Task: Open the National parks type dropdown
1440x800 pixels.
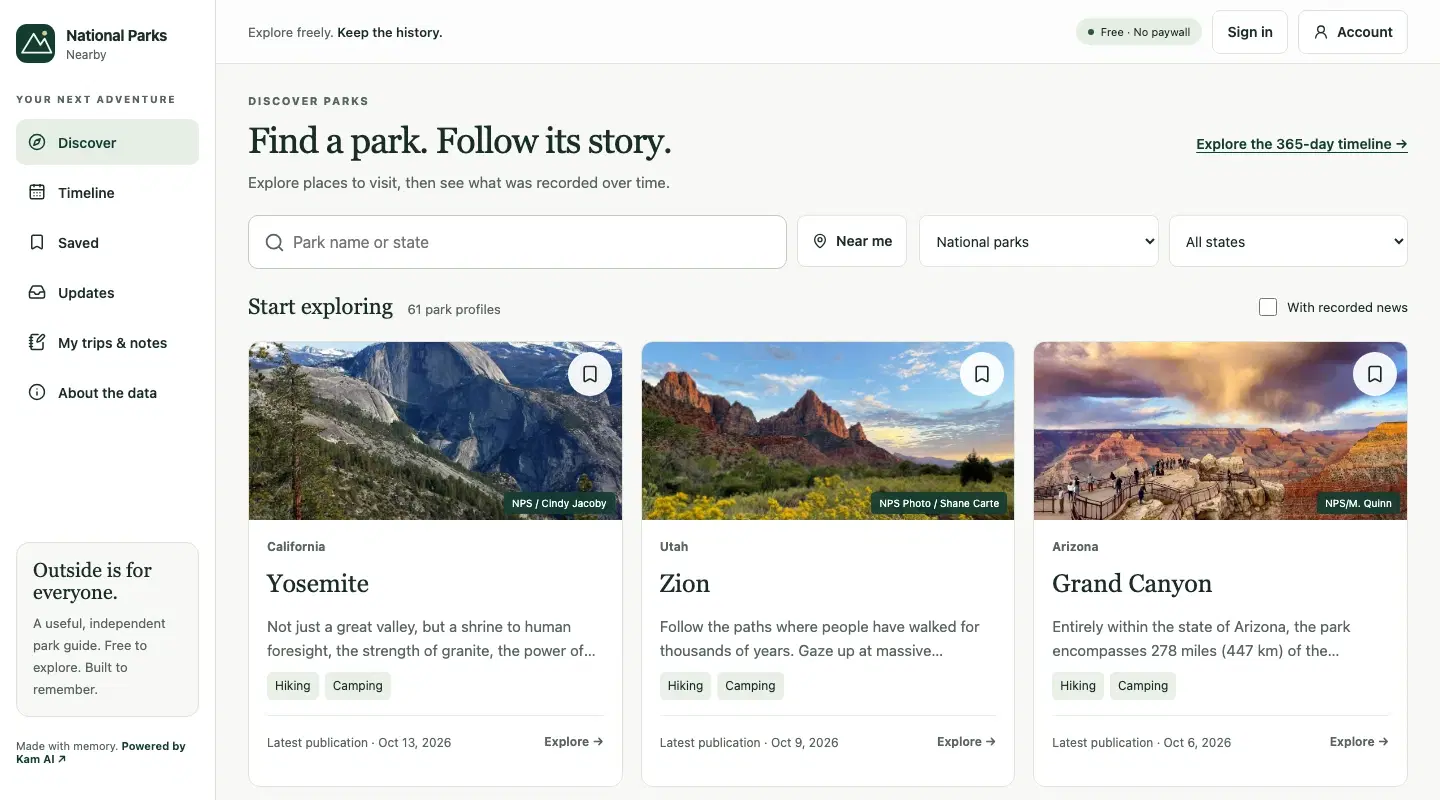Action: tap(1038, 241)
